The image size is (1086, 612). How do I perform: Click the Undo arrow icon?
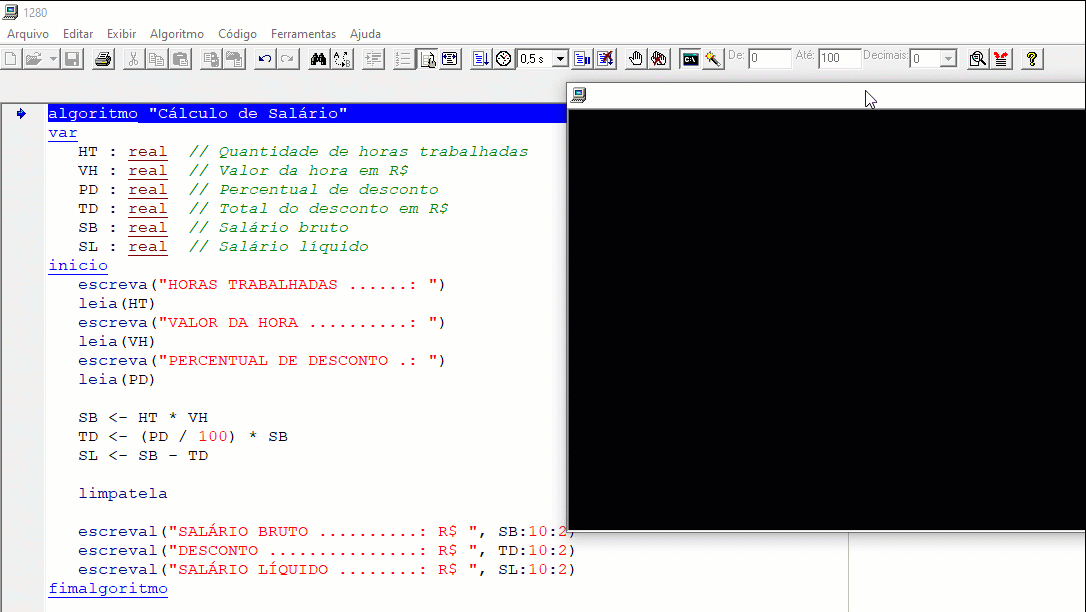point(265,59)
